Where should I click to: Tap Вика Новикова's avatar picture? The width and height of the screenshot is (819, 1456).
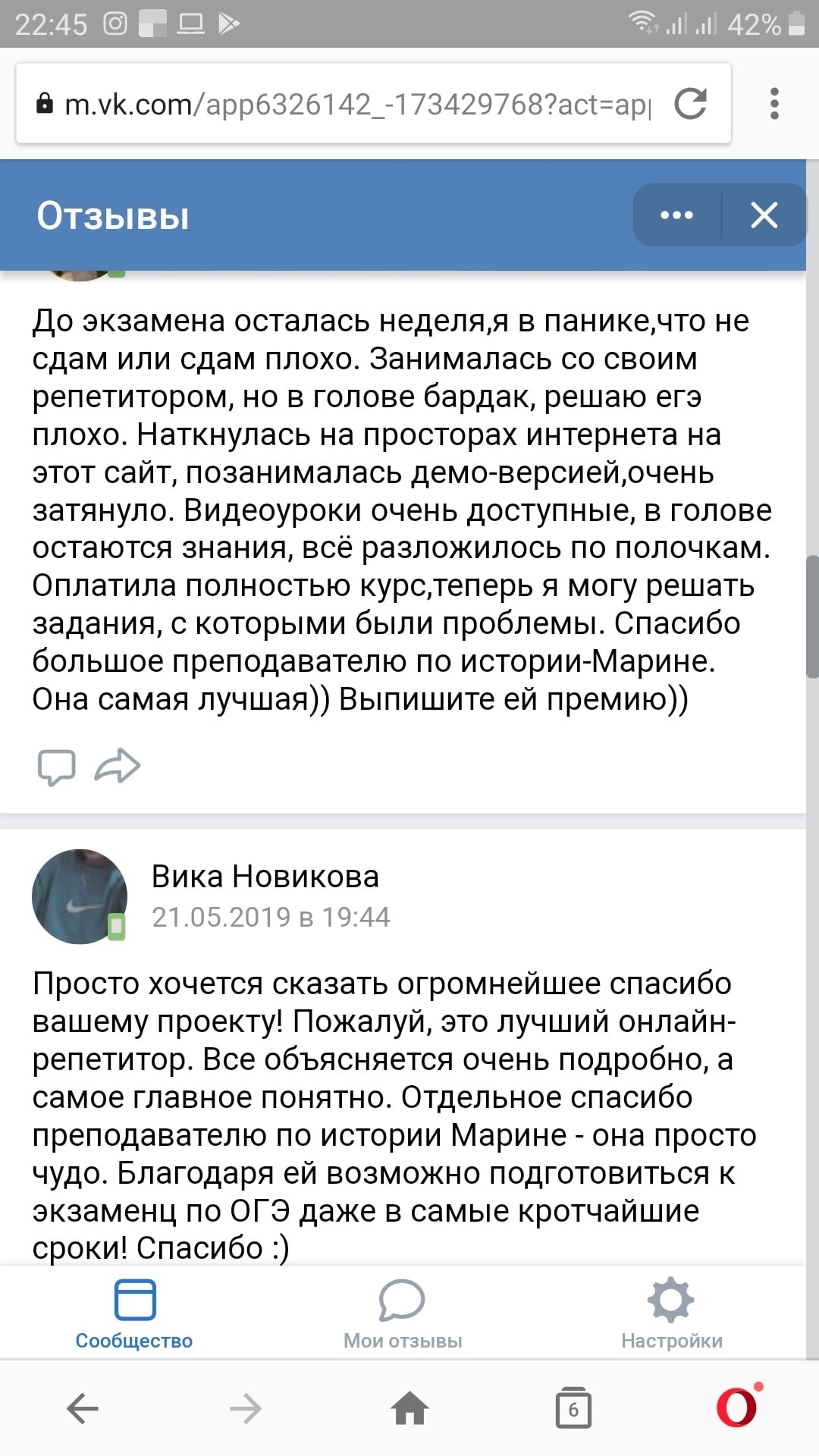(79, 896)
